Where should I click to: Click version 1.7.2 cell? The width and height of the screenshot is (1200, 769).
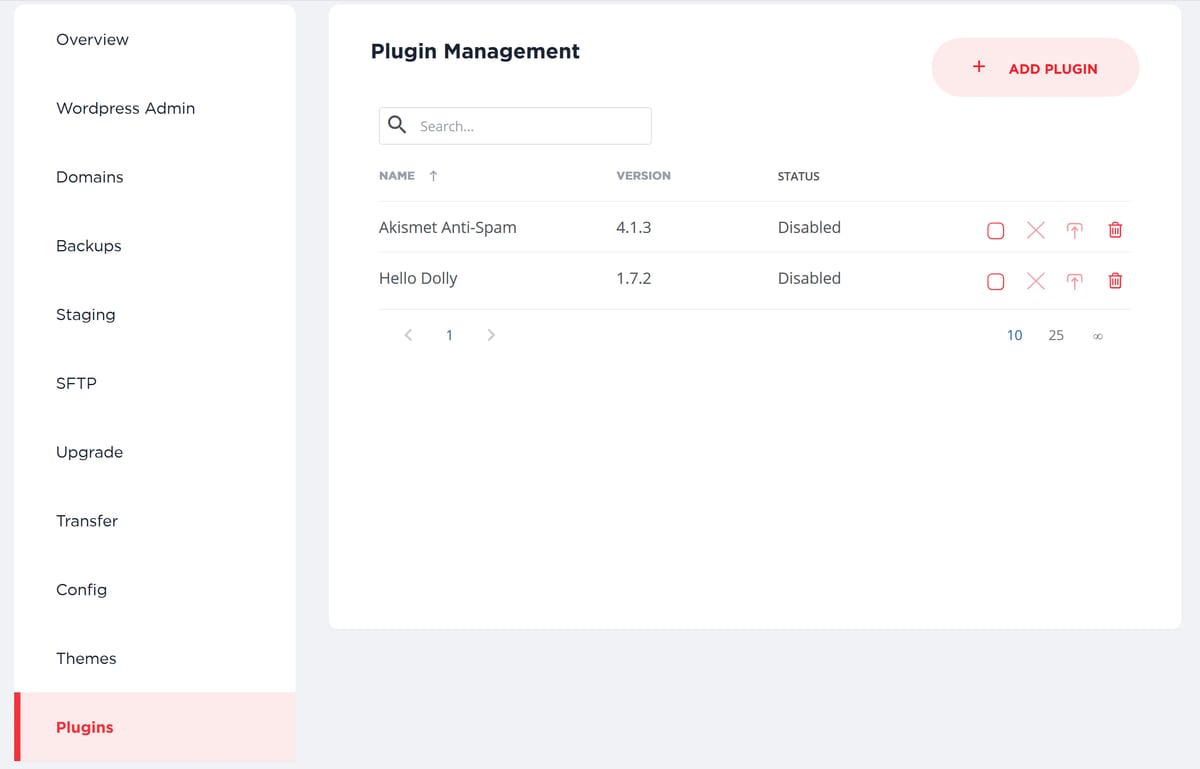coord(633,278)
